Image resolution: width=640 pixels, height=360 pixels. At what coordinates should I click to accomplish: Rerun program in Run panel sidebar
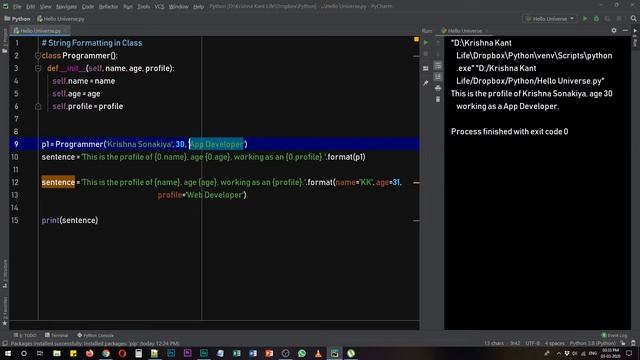(x=426, y=42)
